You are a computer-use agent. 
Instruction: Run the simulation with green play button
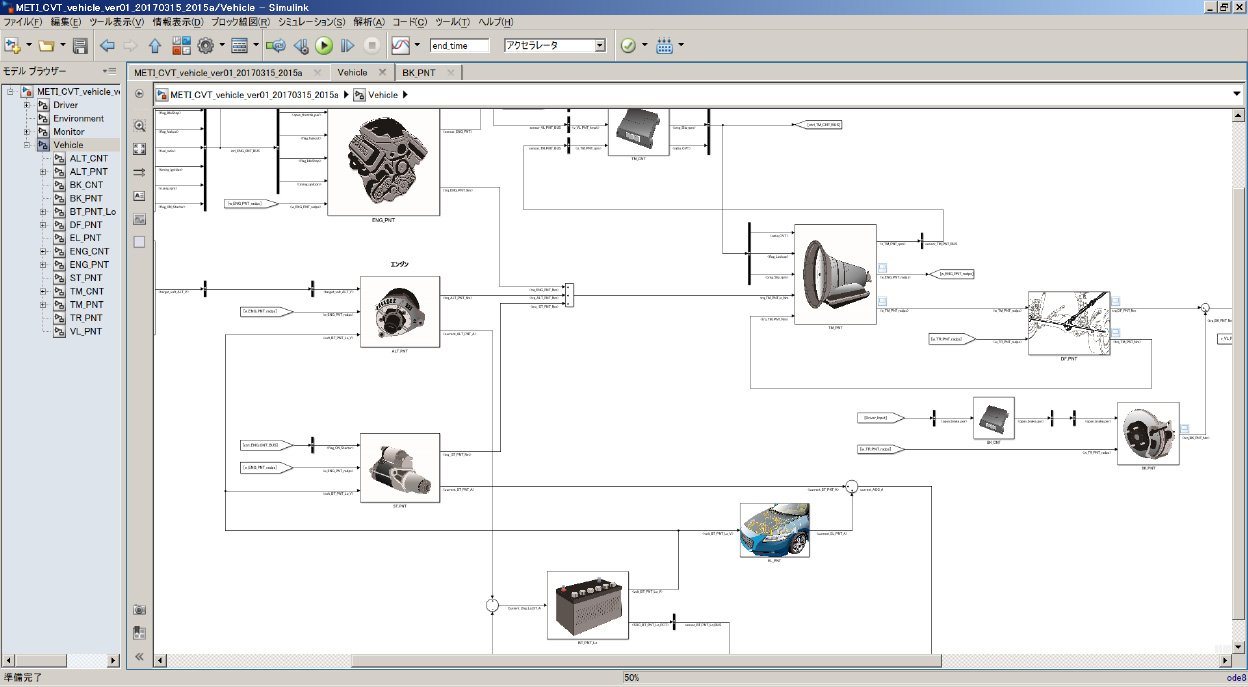click(x=324, y=45)
